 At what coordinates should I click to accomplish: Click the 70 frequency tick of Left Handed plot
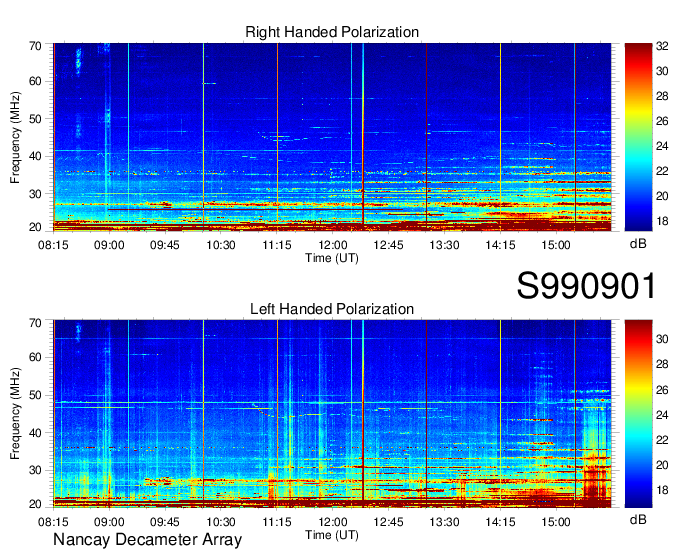coord(35,323)
